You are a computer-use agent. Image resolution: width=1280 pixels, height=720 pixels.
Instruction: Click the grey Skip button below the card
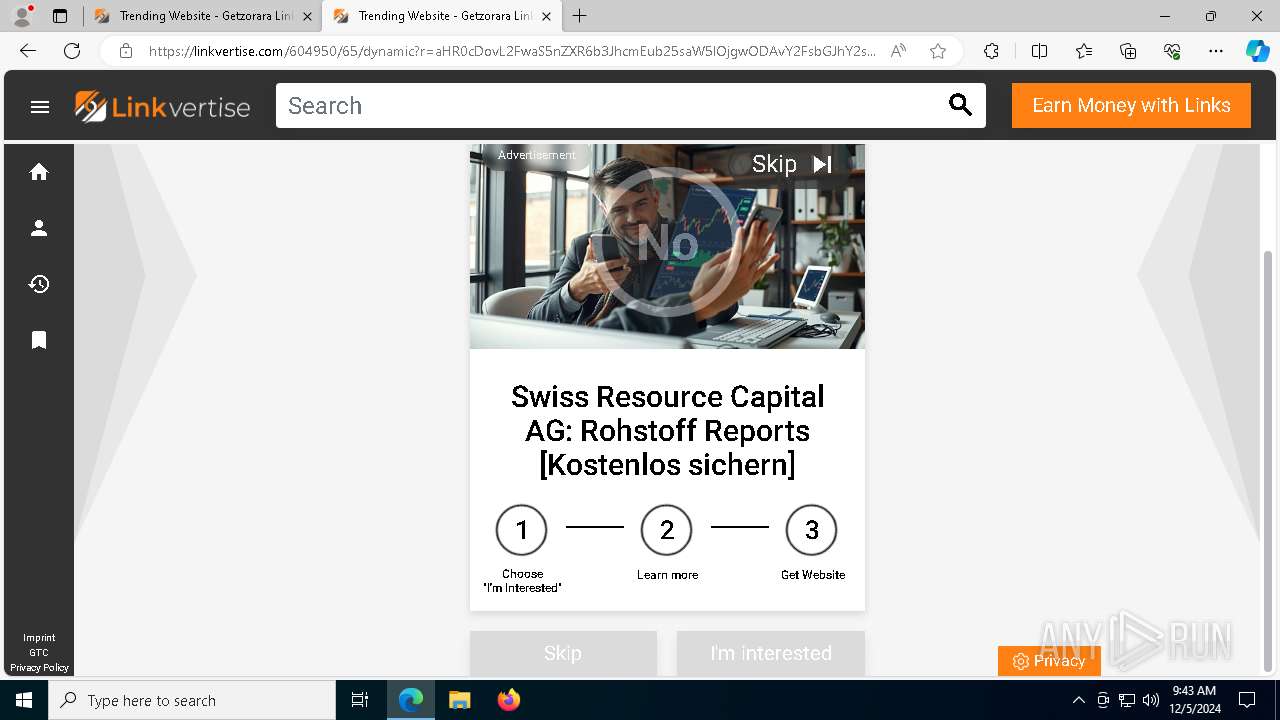563,653
